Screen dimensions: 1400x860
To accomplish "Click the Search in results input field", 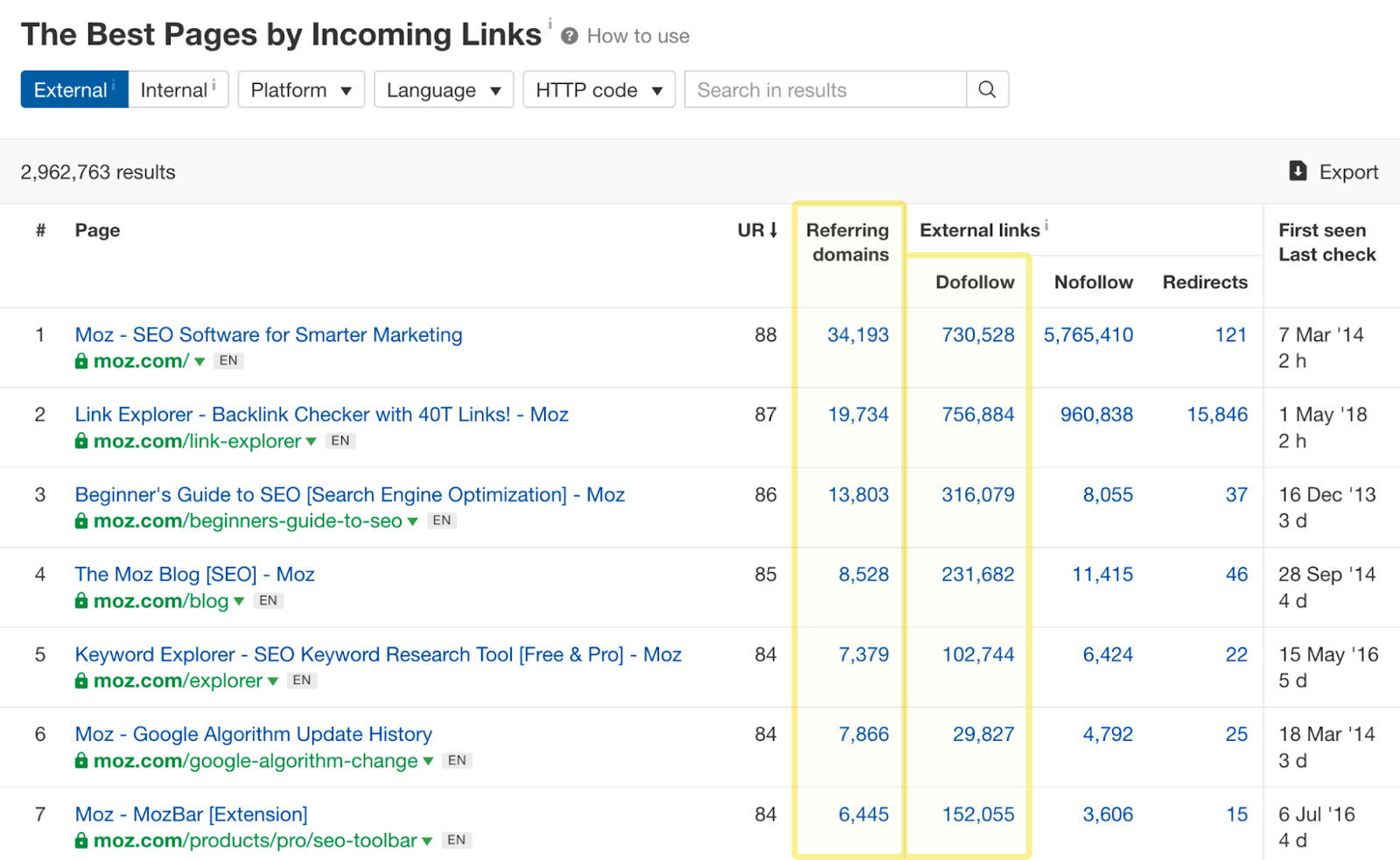I will pyautogui.click(x=823, y=89).
